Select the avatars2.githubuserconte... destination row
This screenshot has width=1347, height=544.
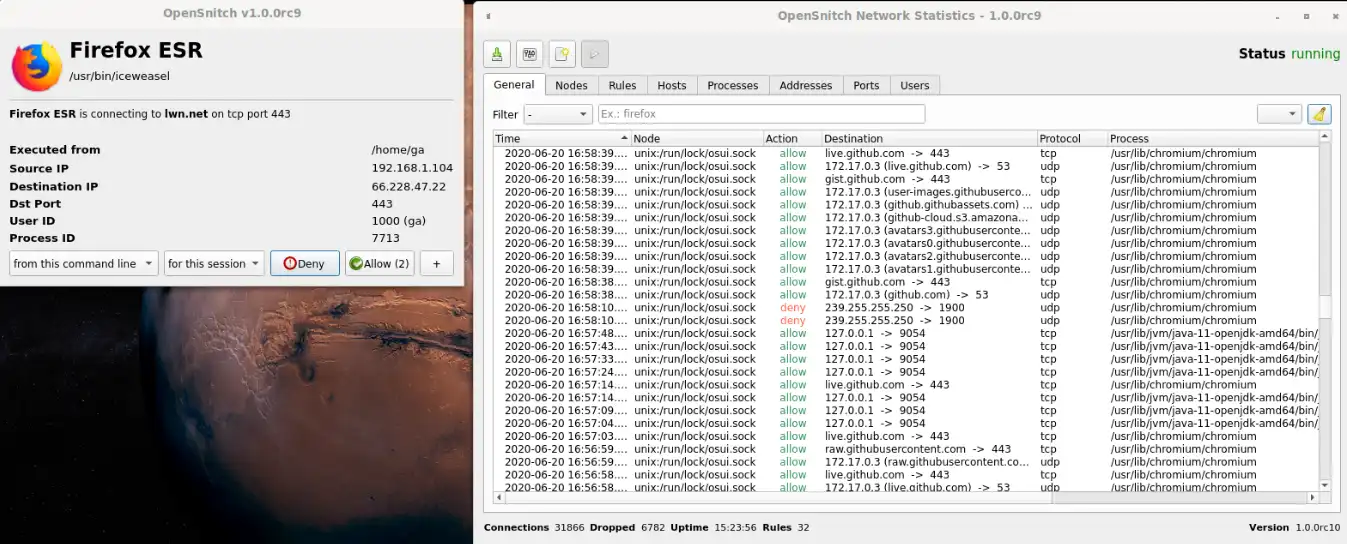pyautogui.click(x=907, y=256)
